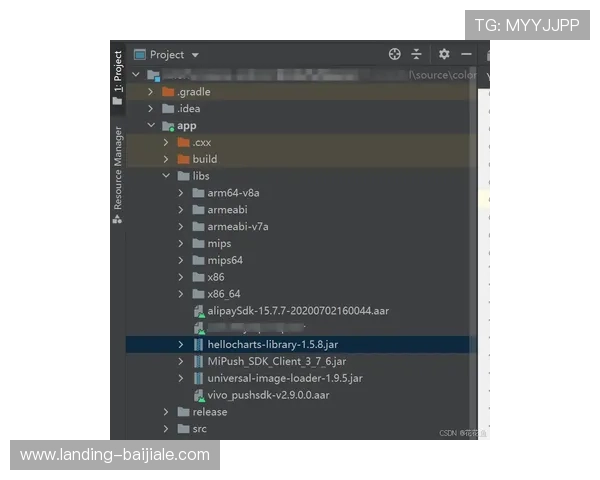Expand the armeabi folder chevron
Image resolution: width=600 pixels, height=480 pixels.
[181, 210]
